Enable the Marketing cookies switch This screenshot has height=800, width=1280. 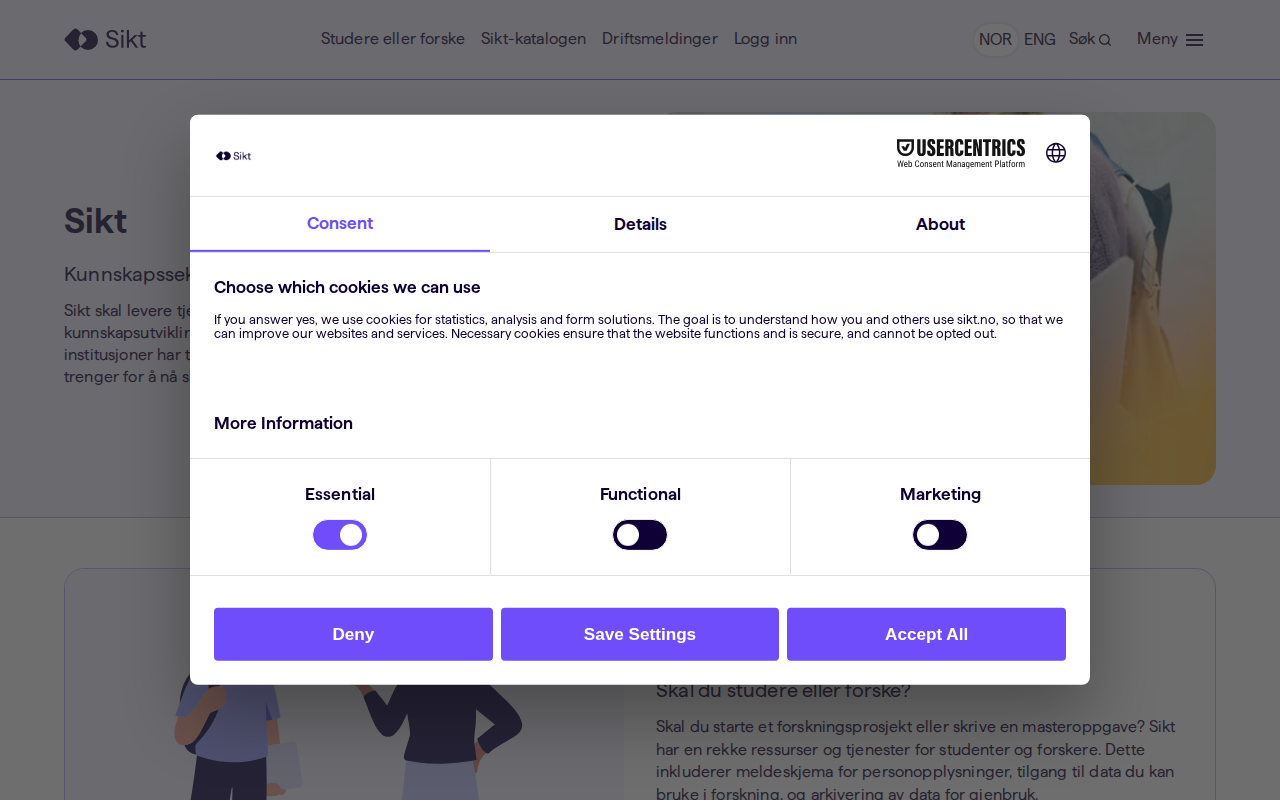click(940, 535)
